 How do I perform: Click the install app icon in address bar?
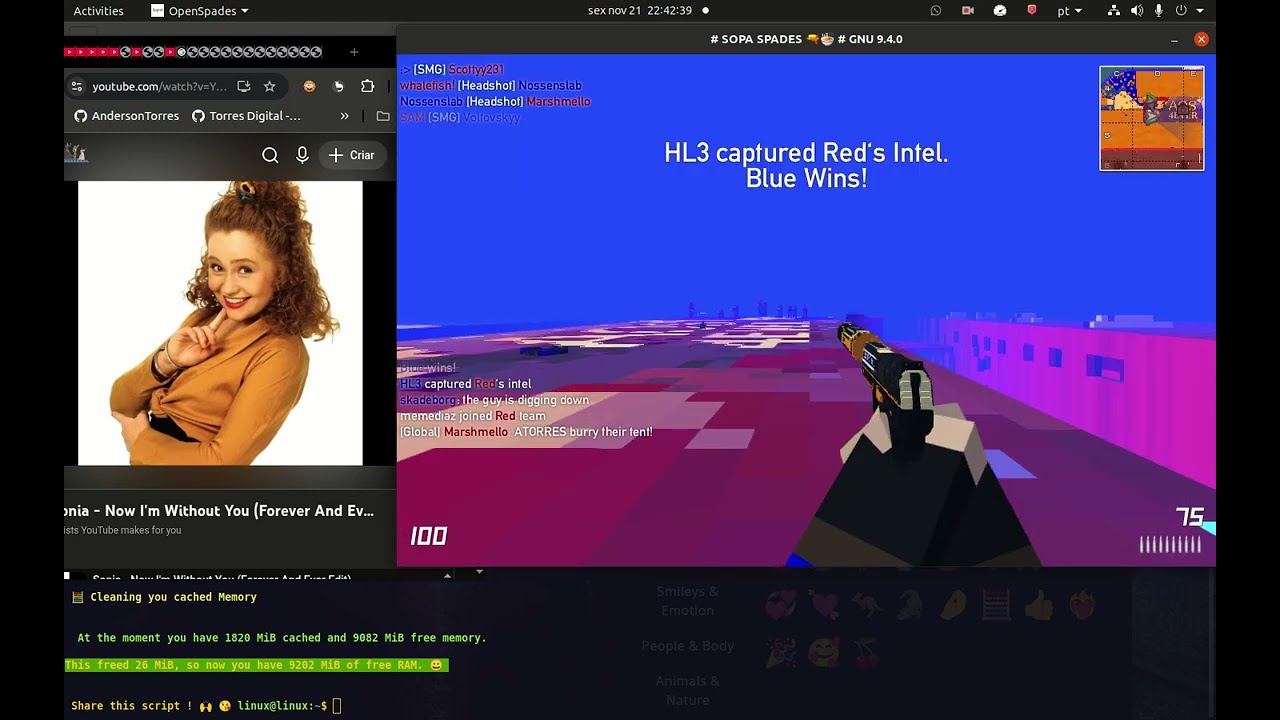(243, 87)
